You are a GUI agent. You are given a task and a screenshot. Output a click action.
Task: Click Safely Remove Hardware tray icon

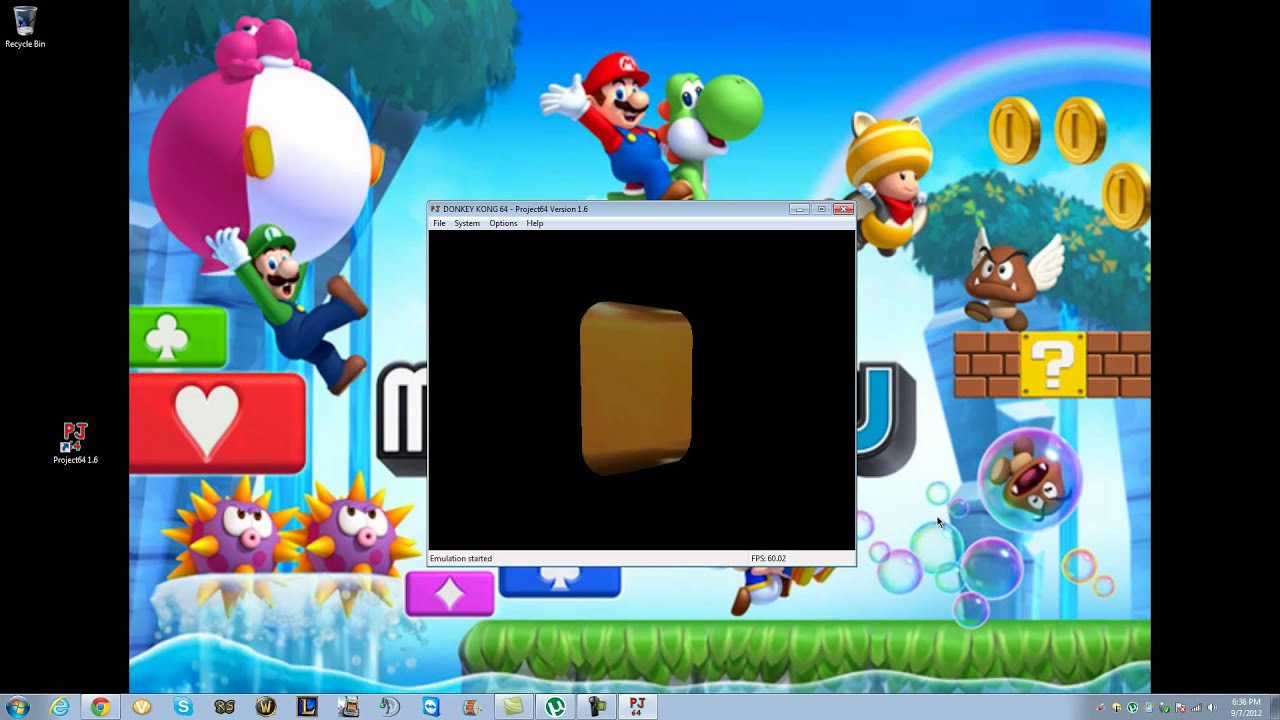(1164, 707)
